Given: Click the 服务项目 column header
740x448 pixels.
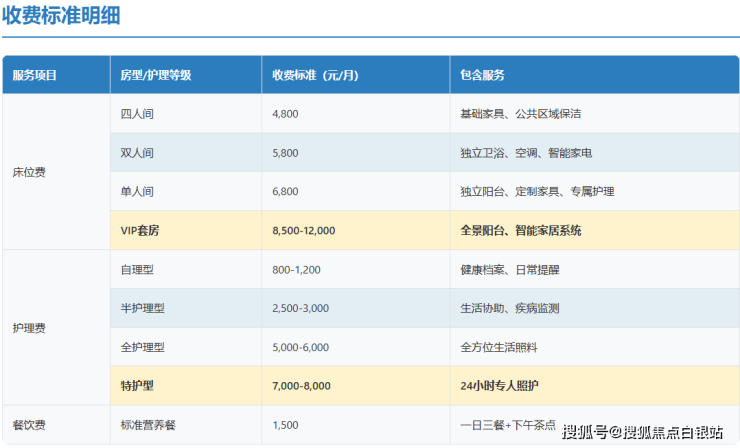Looking at the screenshot, I should point(35,75).
